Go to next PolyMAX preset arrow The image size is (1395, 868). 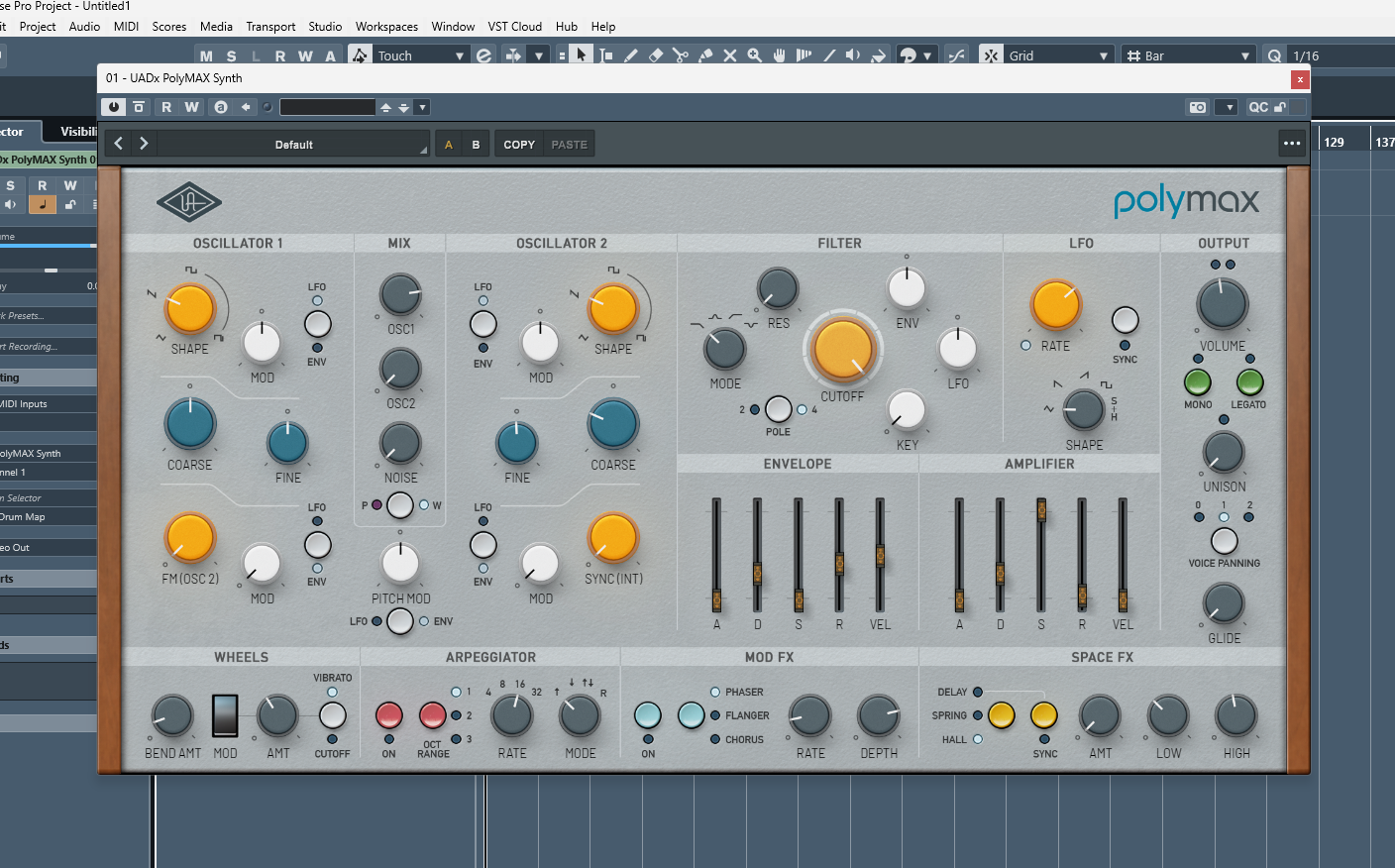[144, 144]
